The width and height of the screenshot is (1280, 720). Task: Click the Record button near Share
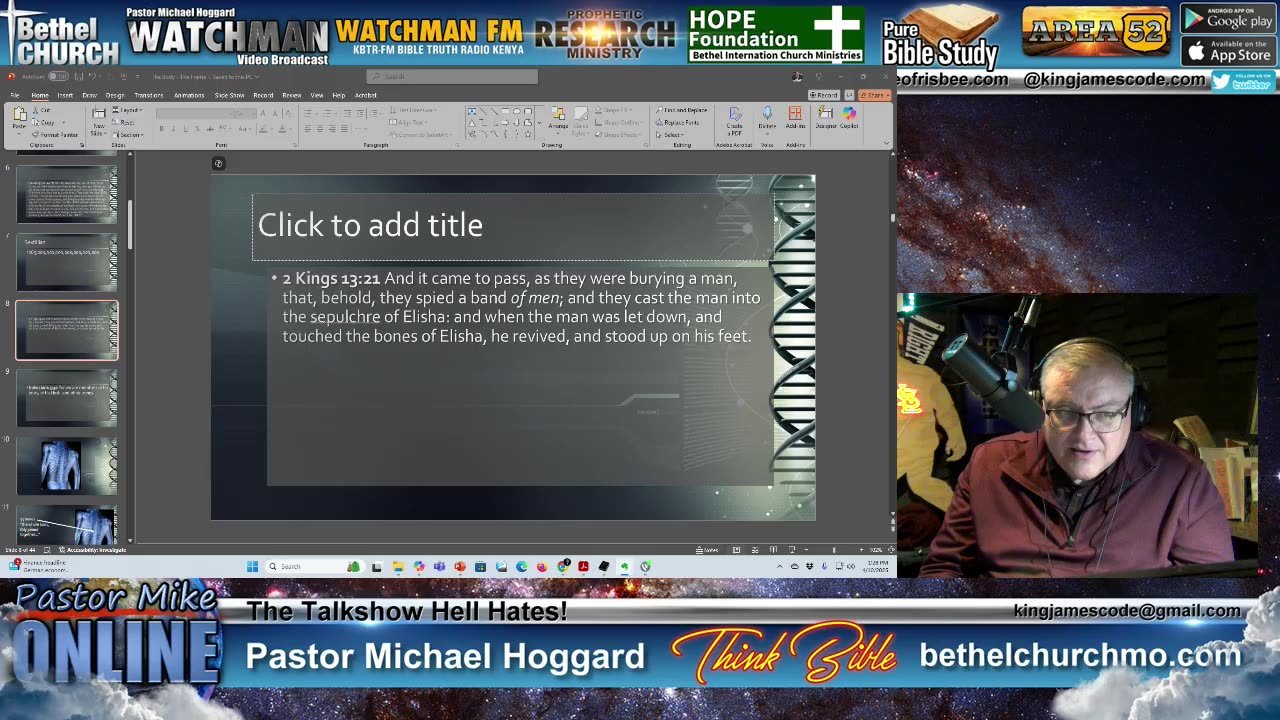tap(824, 95)
